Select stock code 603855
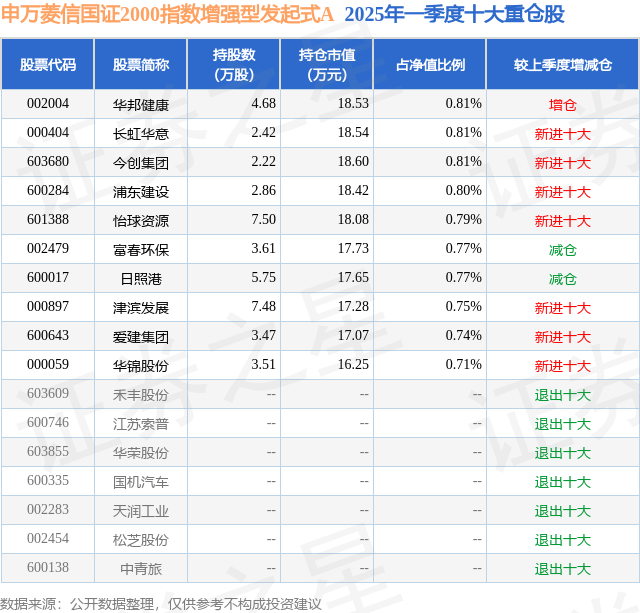 pos(48,451)
